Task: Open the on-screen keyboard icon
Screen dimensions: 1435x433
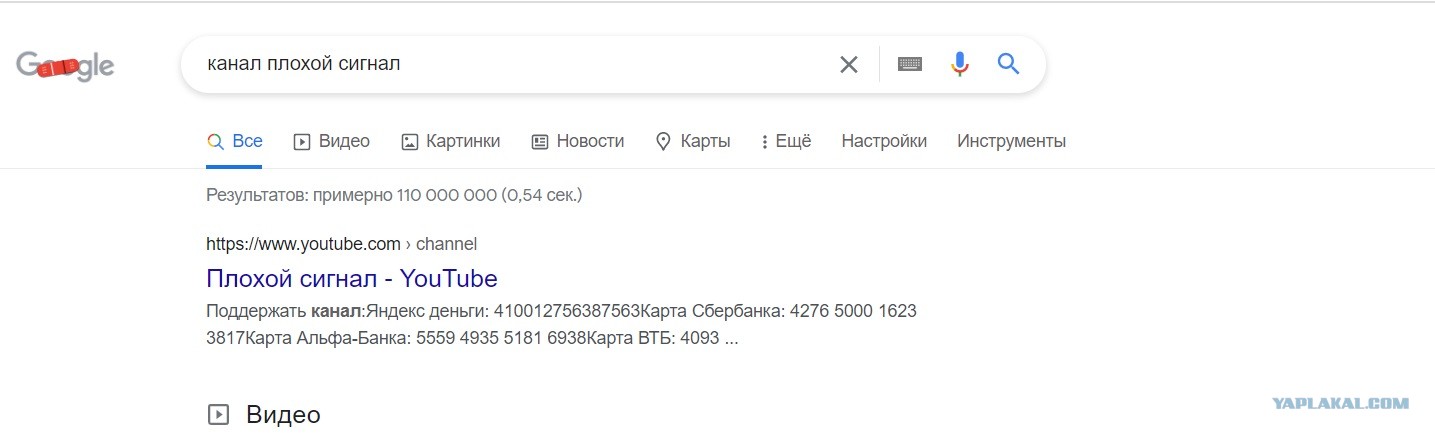Action: point(909,65)
